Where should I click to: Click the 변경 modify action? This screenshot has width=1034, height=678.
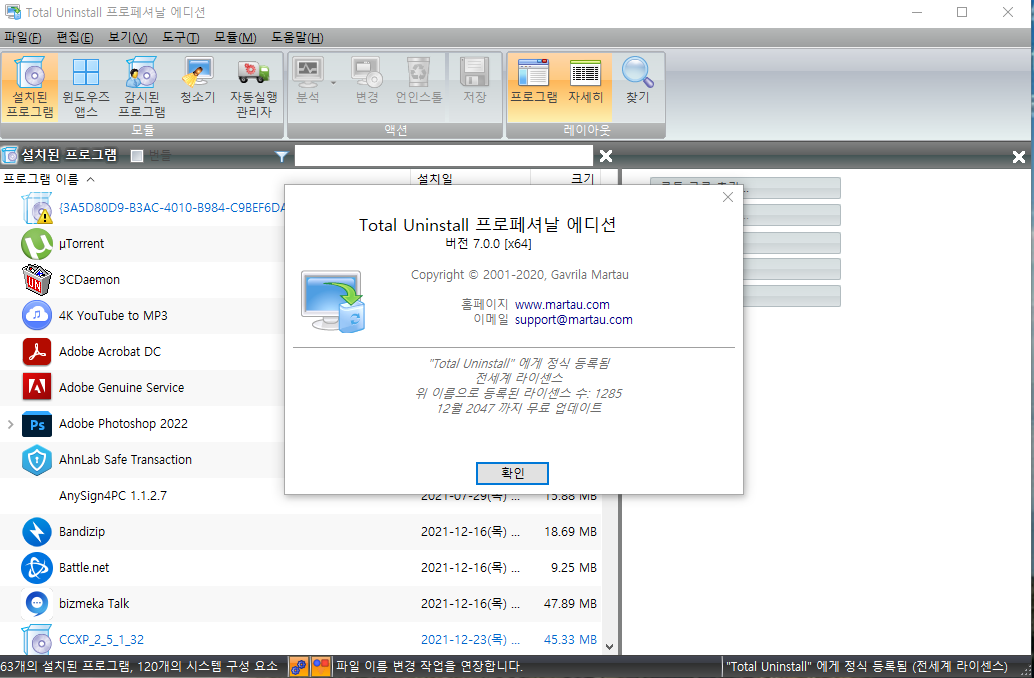(367, 80)
